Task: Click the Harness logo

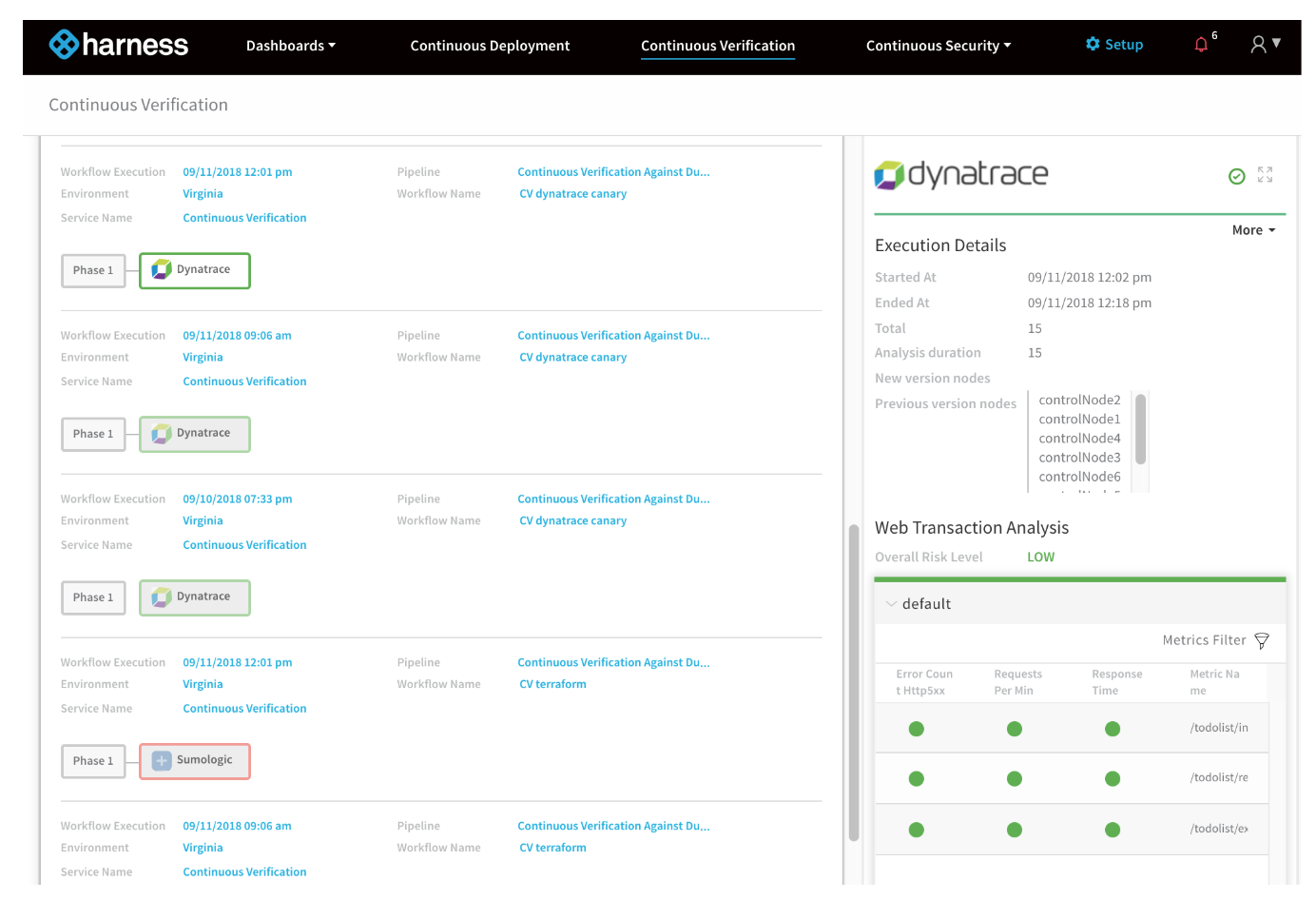Action: tap(119, 45)
